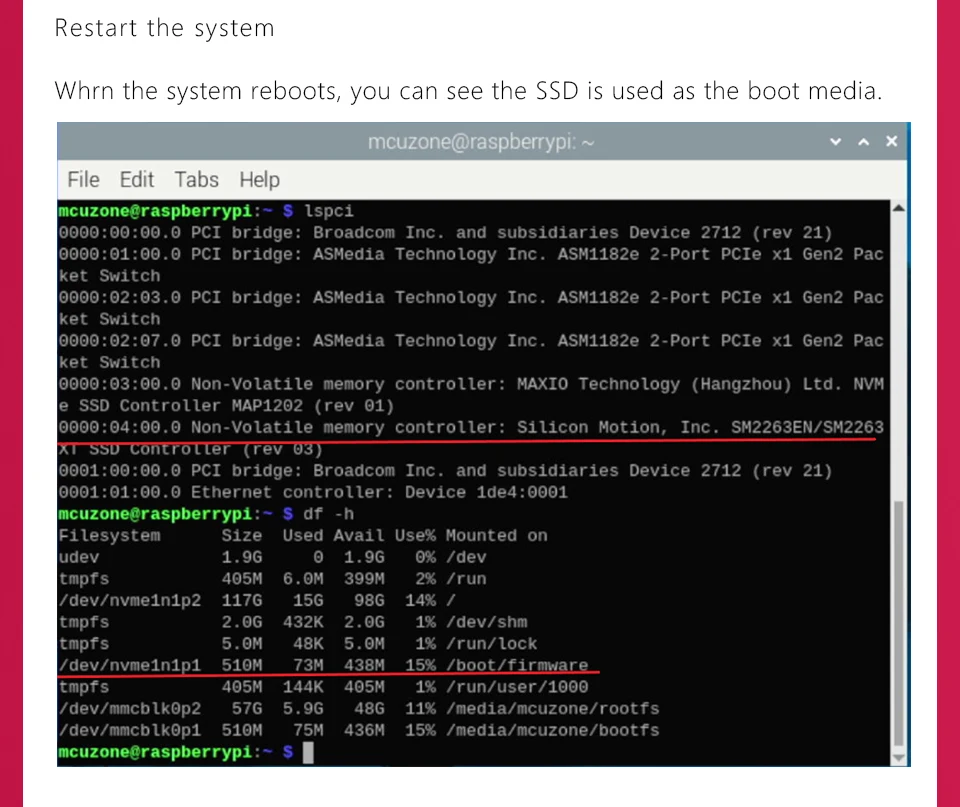Click the cursor block at the last prompt
The image size is (960, 807).
click(x=308, y=752)
